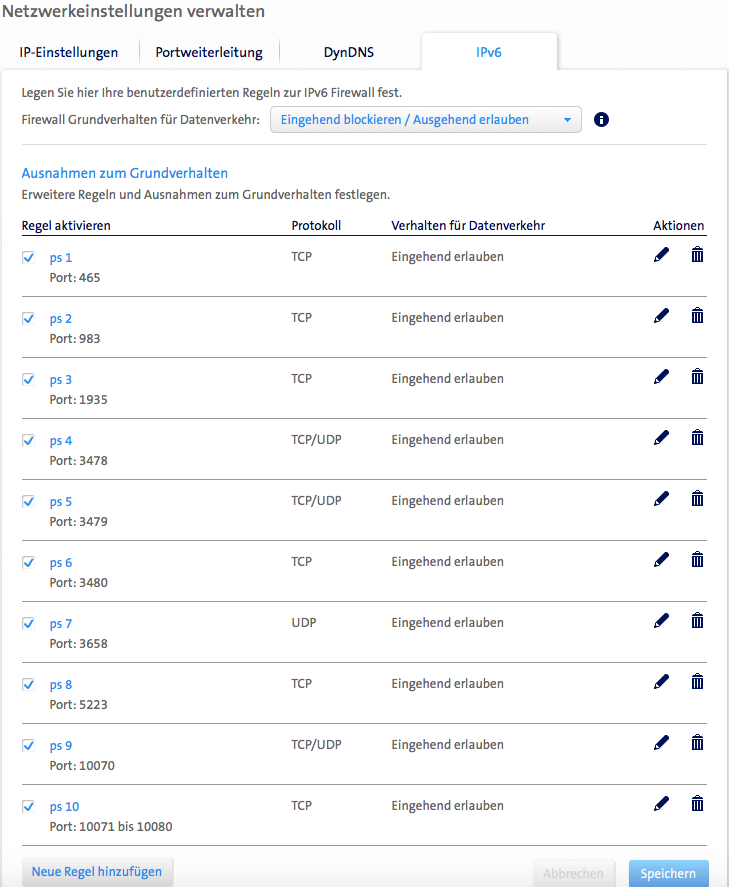This screenshot has height=887, width=729.
Task: Save changes with the Speichern button
Action: pyautogui.click(x=668, y=872)
